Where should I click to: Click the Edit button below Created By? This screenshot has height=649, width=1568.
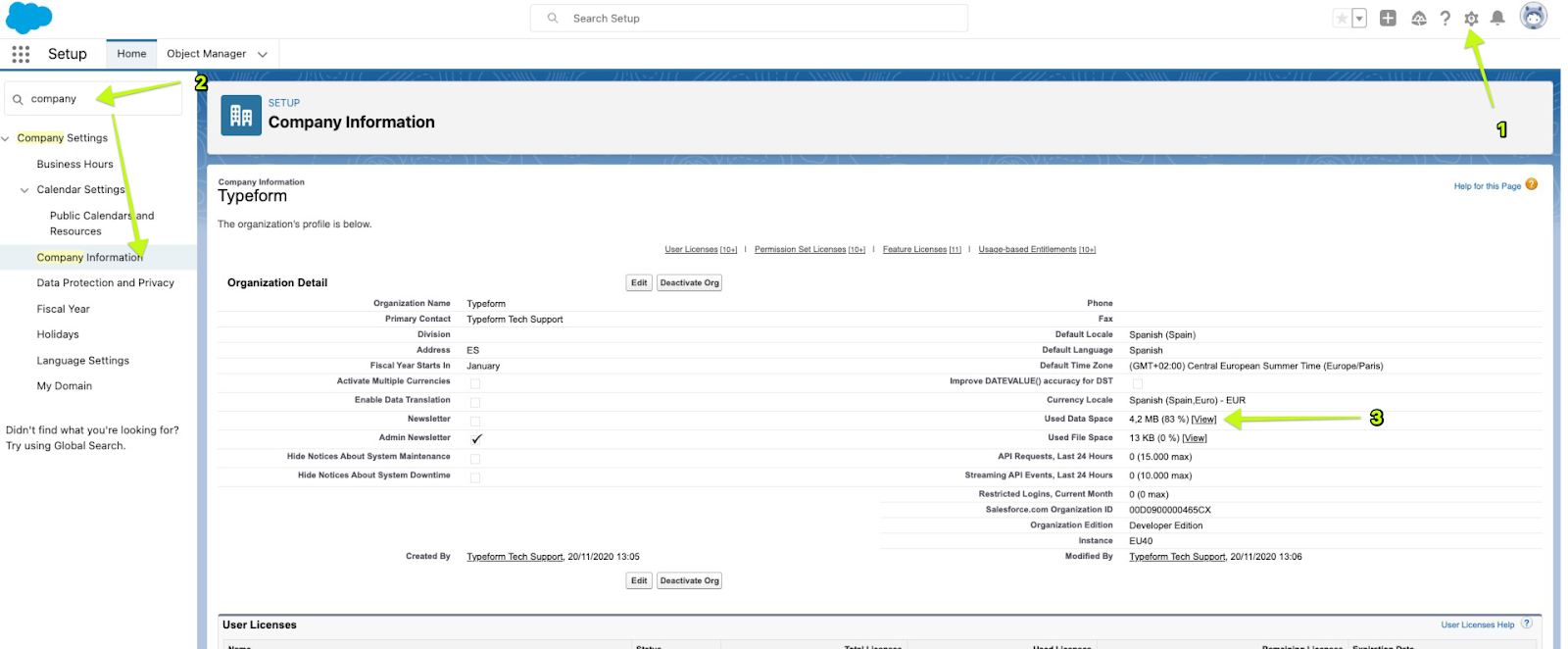pyautogui.click(x=639, y=581)
